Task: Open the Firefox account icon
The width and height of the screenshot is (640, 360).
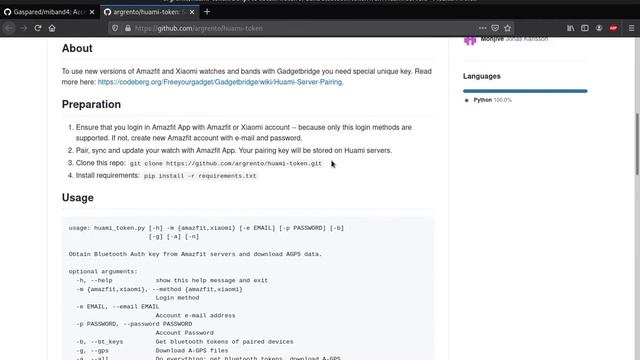Action: pyautogui.click(x=599, y=28)
